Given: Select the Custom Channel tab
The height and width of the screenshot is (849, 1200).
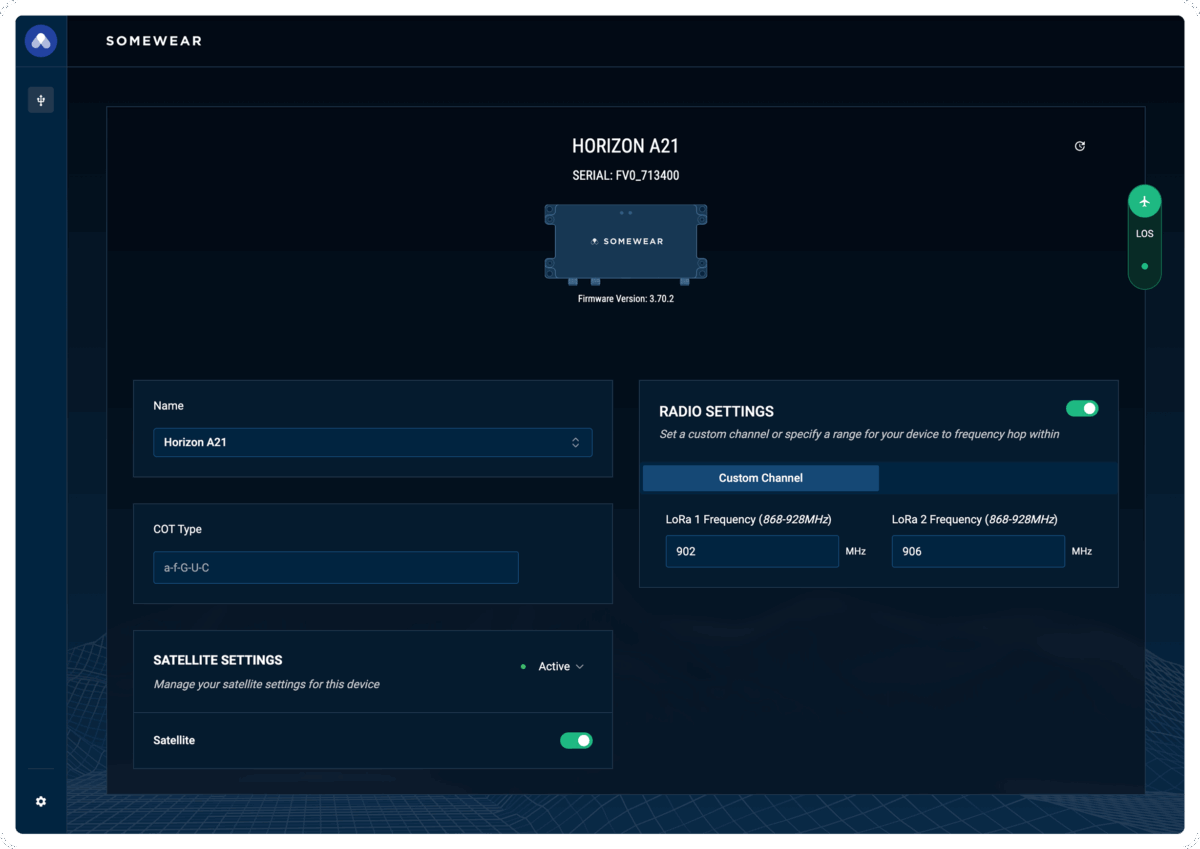Looking at the screenshot, I should point(761,478).
